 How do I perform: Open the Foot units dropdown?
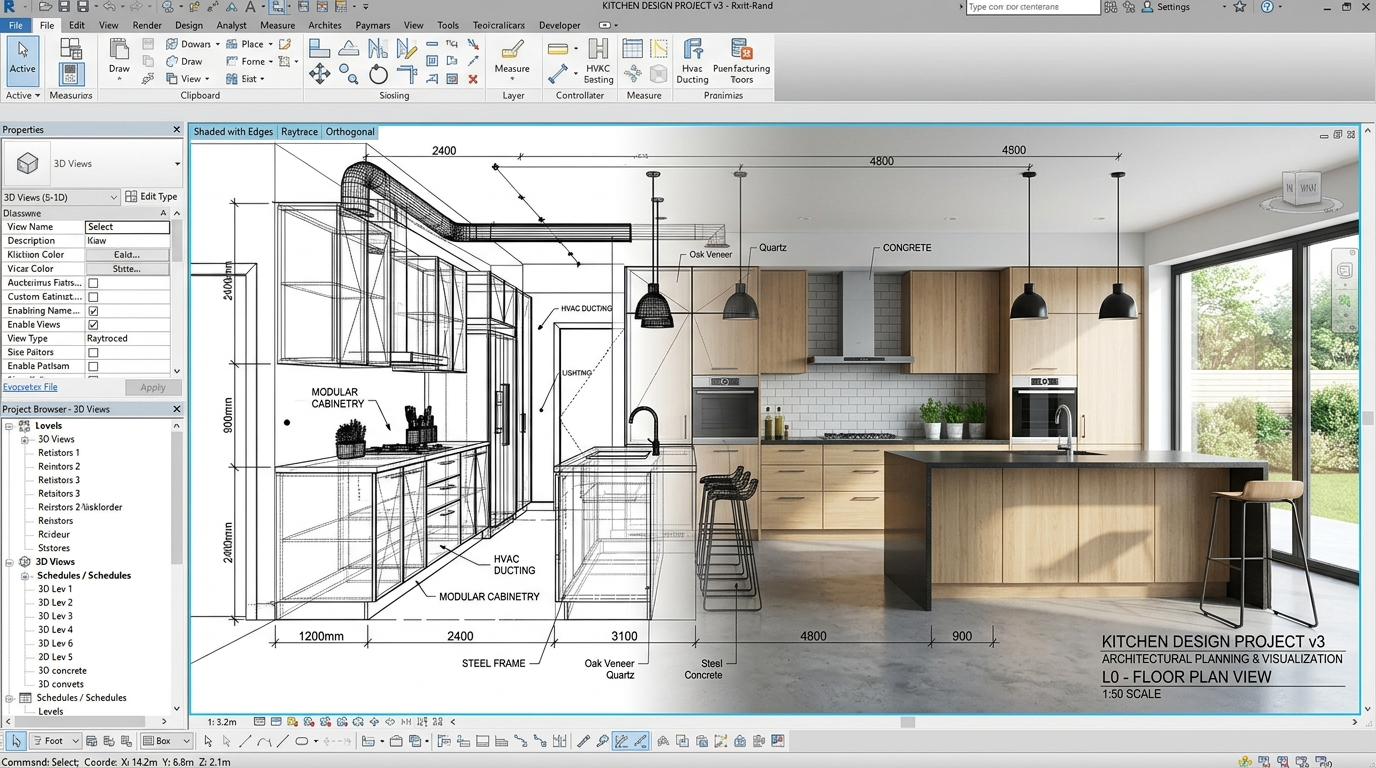tap(55, 741)
